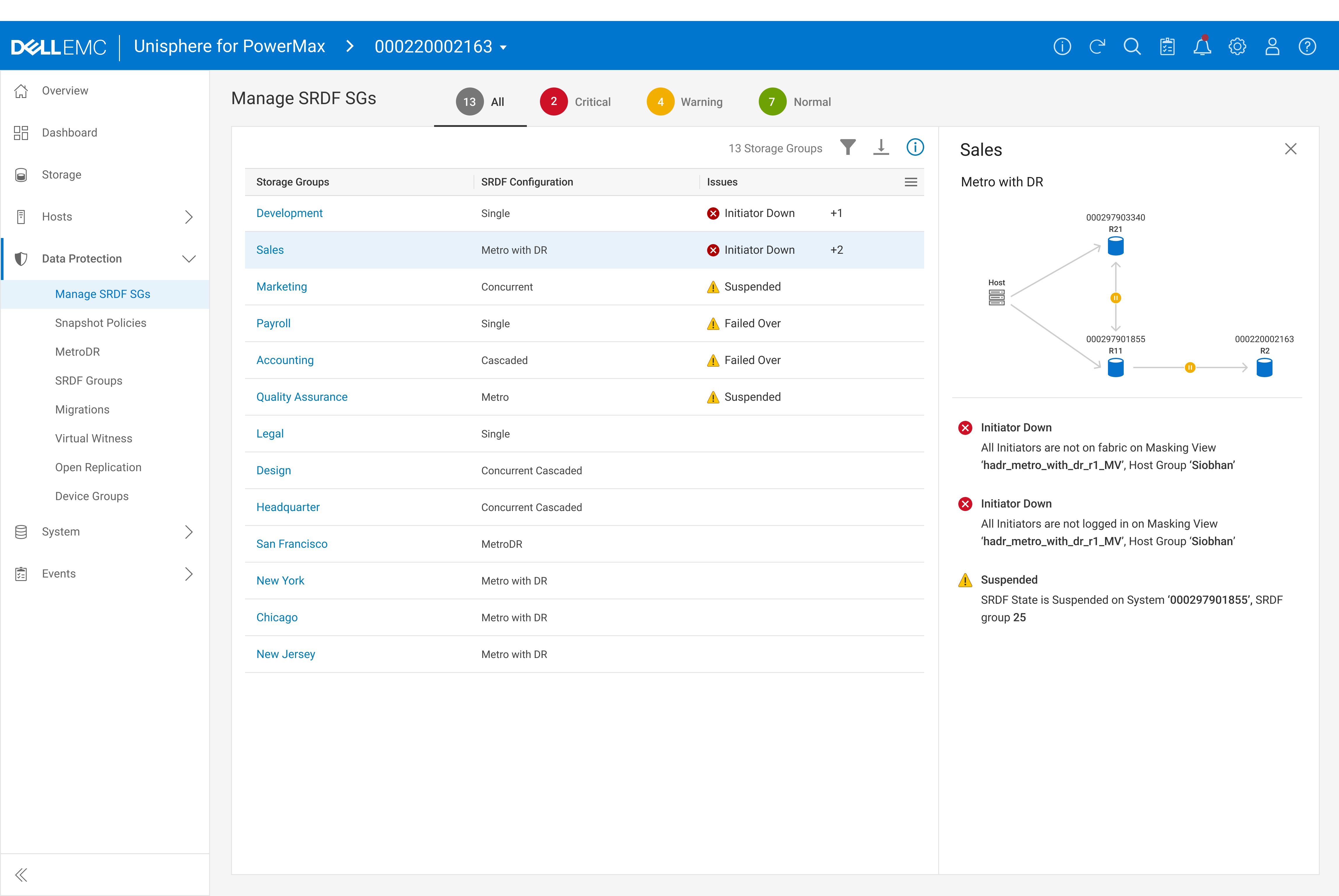Image resolution: width=1339 pixels, height=896 pixels.
Task: Select Snapshot Policies in sidebar
Action: pyautogui.click(x=101, y=323)
